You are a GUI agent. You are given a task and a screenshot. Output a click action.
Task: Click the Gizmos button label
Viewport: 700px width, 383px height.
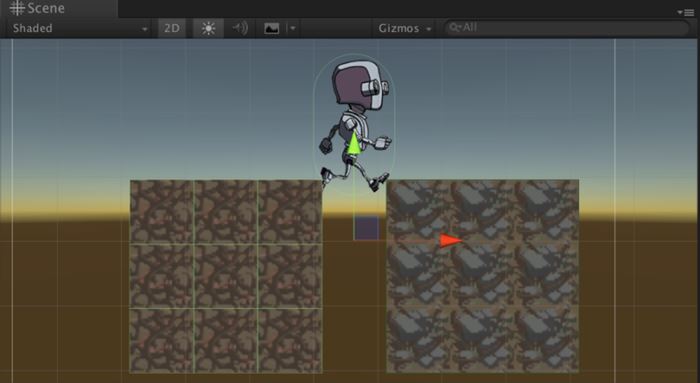click(x=399, y=28)
